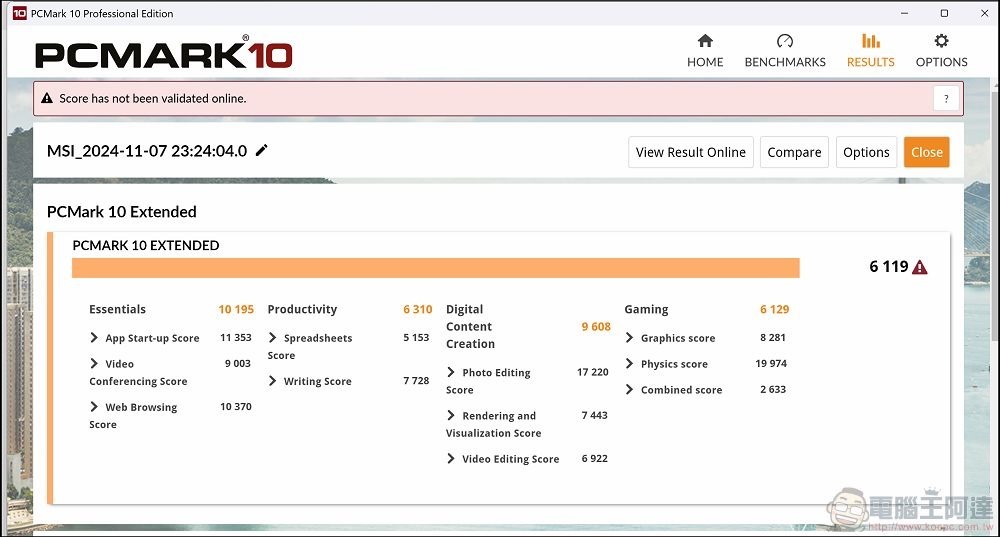The width and height of the screenshot is (1000, 537).
Task: Open the HOME tab
Action: click(x=705, y=51)
